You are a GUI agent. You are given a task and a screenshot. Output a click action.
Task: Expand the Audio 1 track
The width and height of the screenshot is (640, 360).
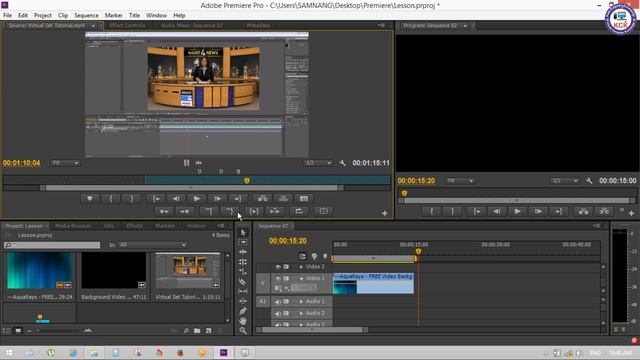(x=301, y=302)
